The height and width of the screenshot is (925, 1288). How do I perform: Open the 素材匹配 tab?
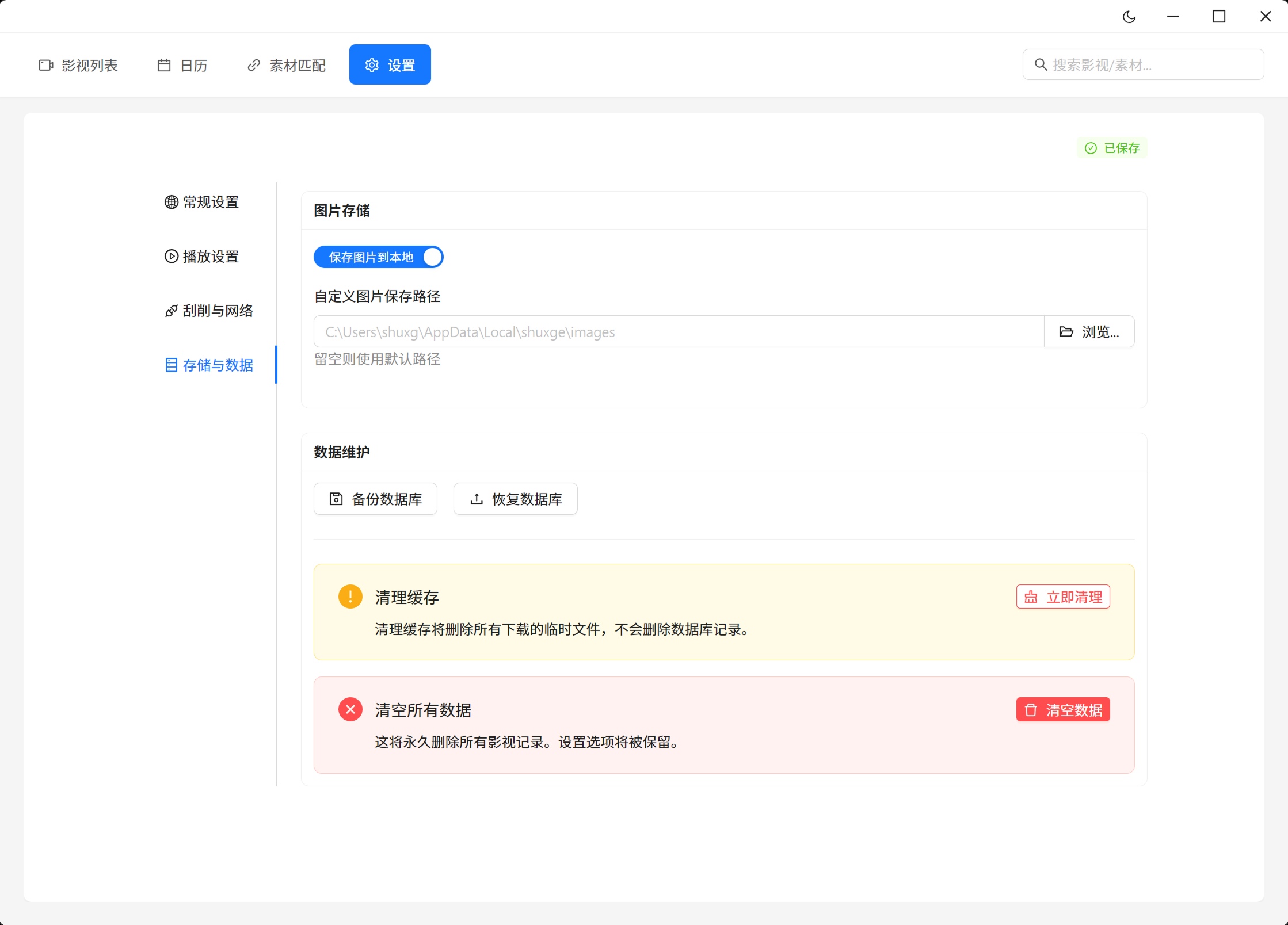click(287, 65)
